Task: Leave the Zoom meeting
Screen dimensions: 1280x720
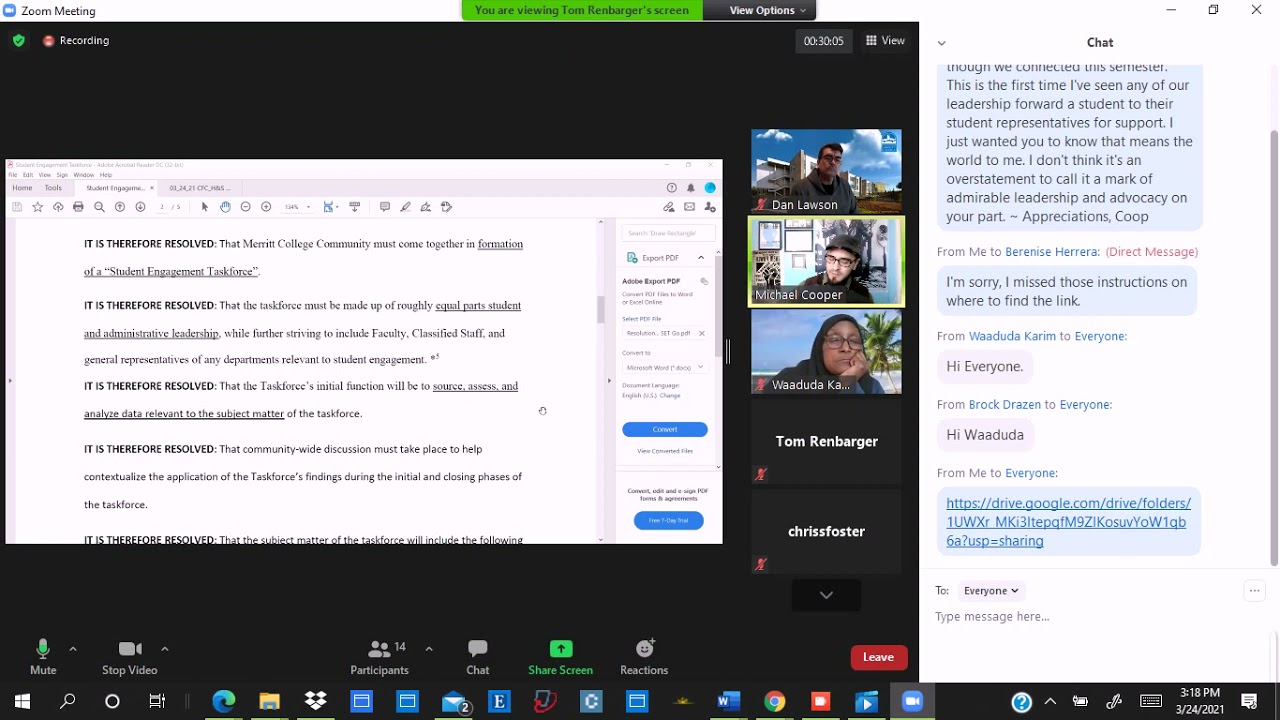Action: [878, 657]
